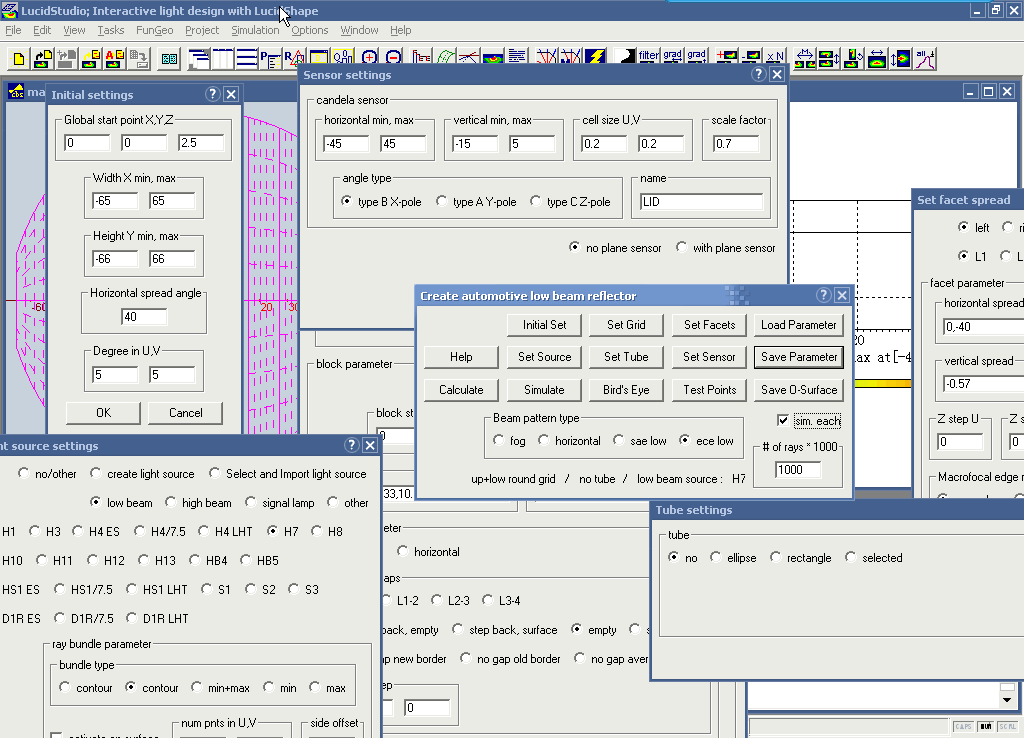Click the 'A' with colored map toolbar icon

115,59
